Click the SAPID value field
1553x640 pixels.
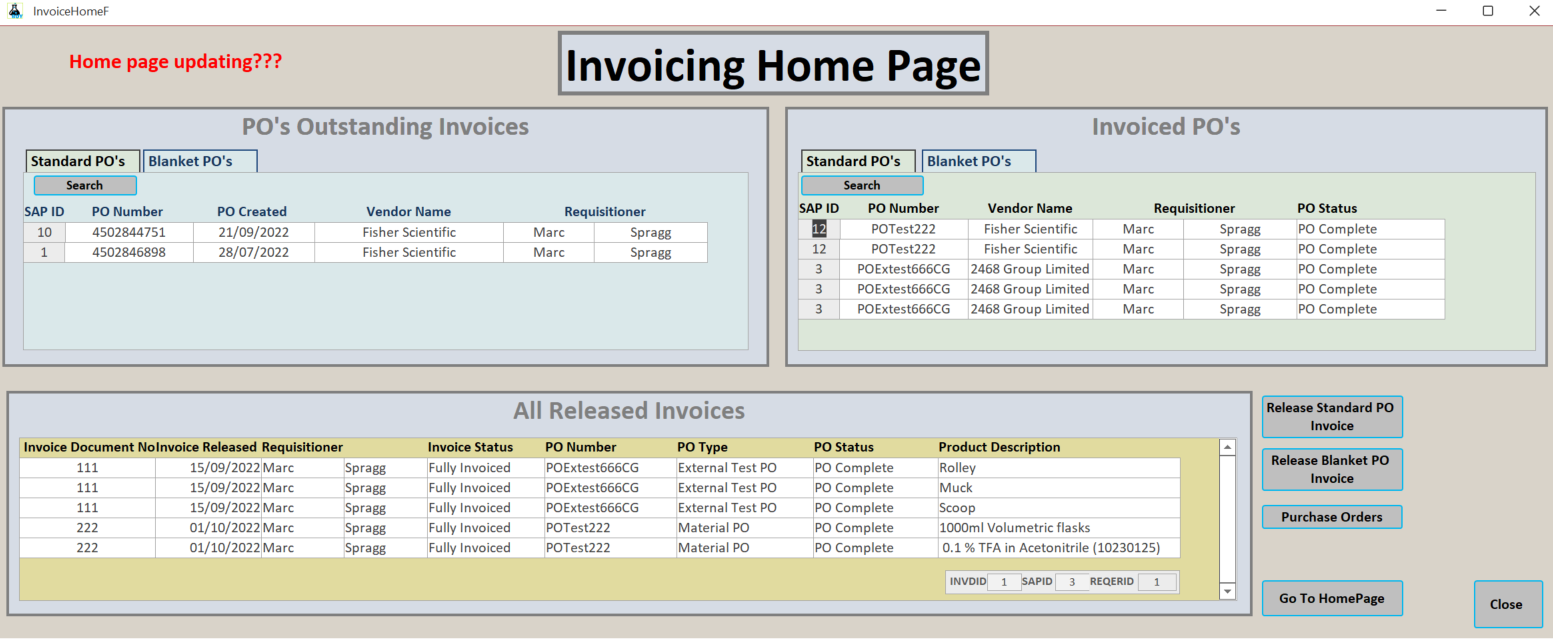pyautogui.click(x=1072, y=581)
